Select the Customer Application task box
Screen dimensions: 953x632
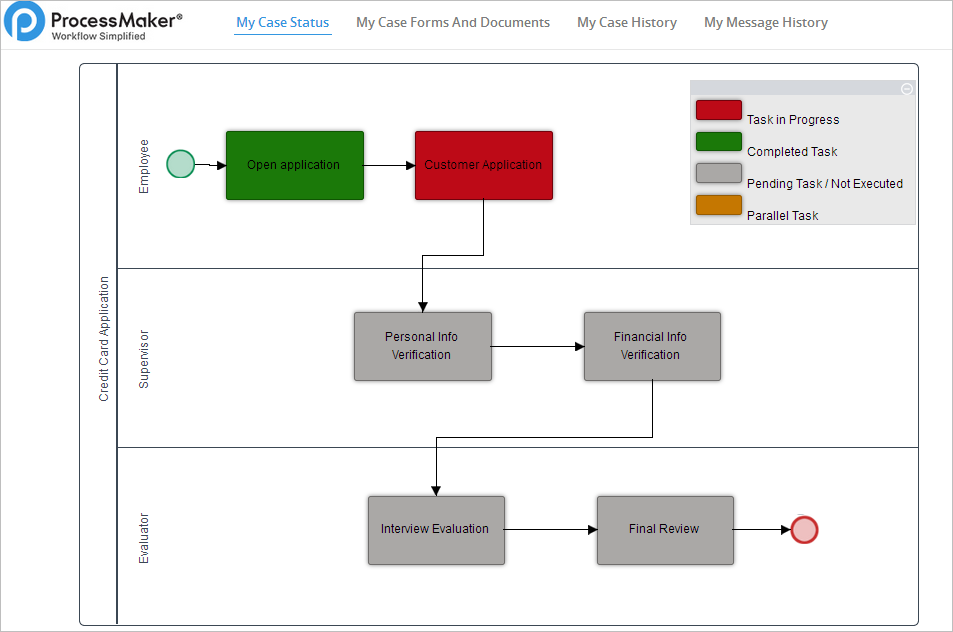tap(483, 165)
